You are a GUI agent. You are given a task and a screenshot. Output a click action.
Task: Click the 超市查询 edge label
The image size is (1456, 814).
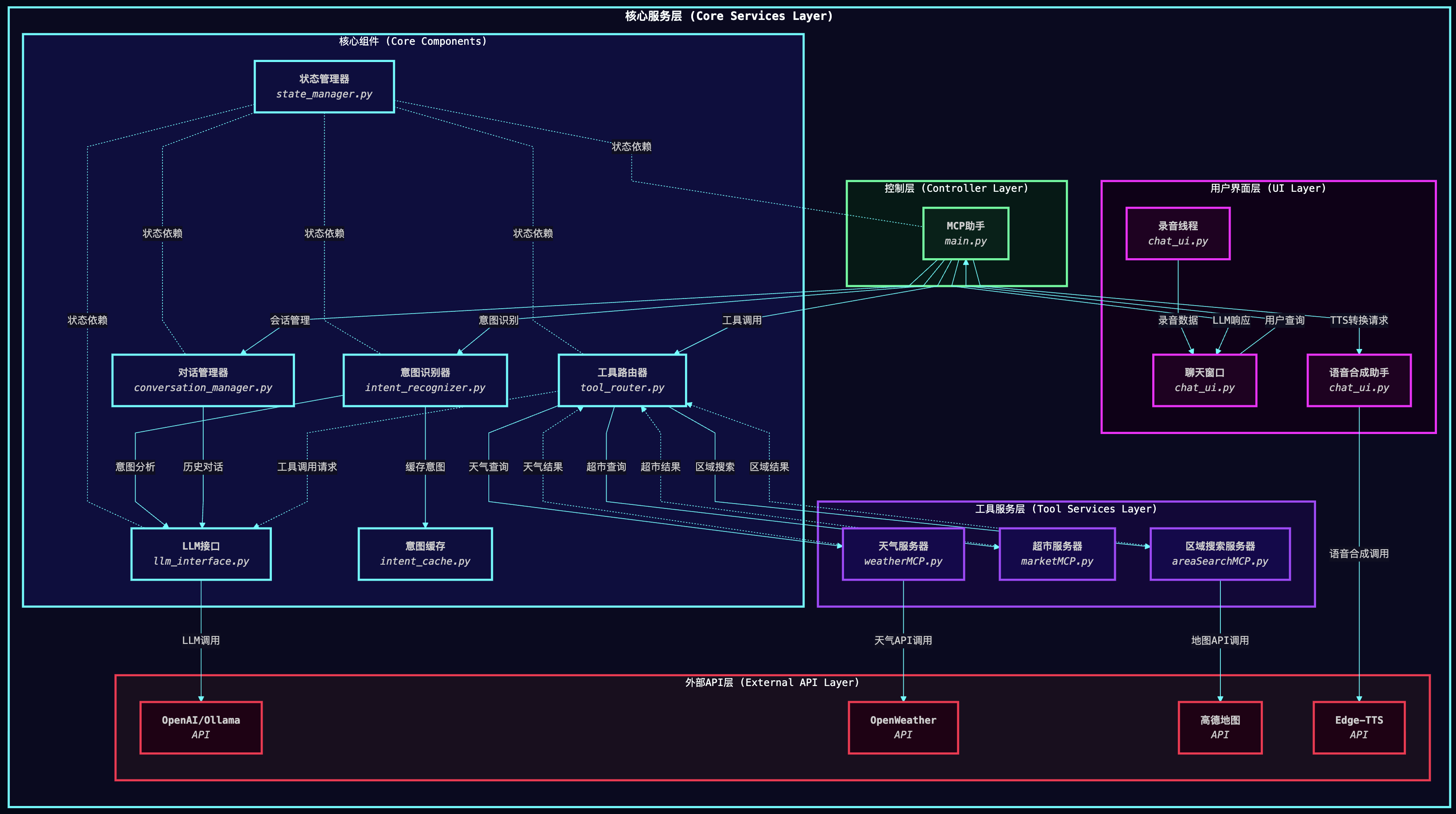(606, 467)
